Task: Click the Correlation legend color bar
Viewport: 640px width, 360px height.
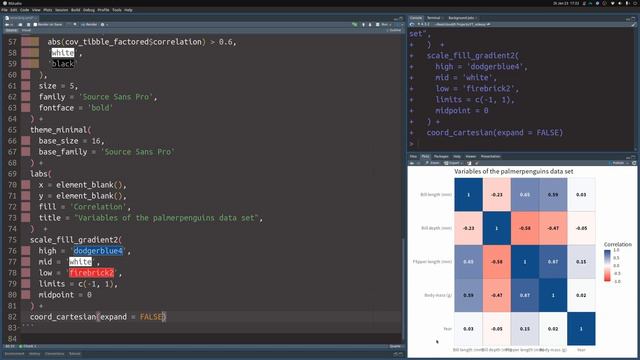Action: point(607,266)
